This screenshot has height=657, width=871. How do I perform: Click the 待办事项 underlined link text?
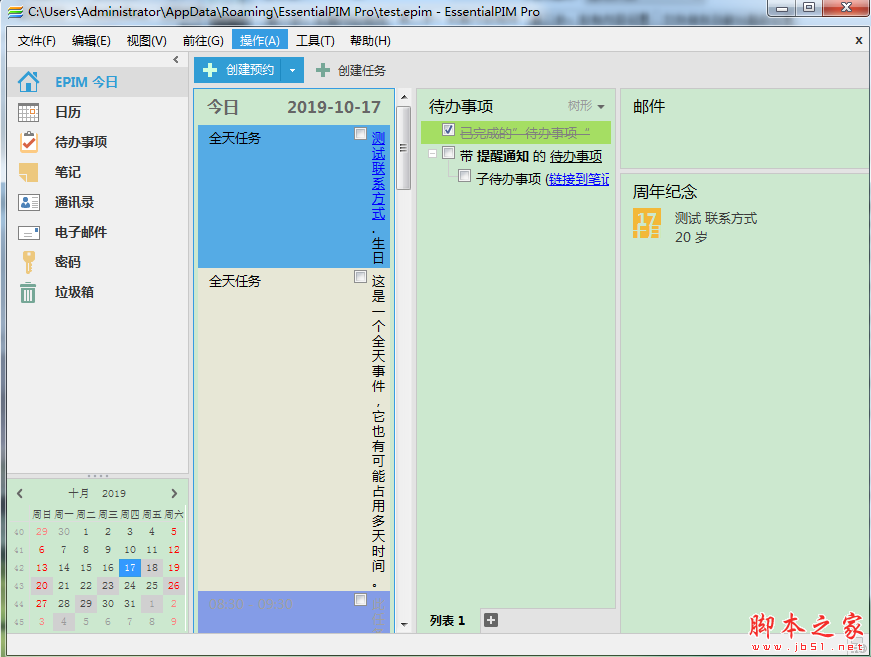pyautogui.click(x=576, y=156)
